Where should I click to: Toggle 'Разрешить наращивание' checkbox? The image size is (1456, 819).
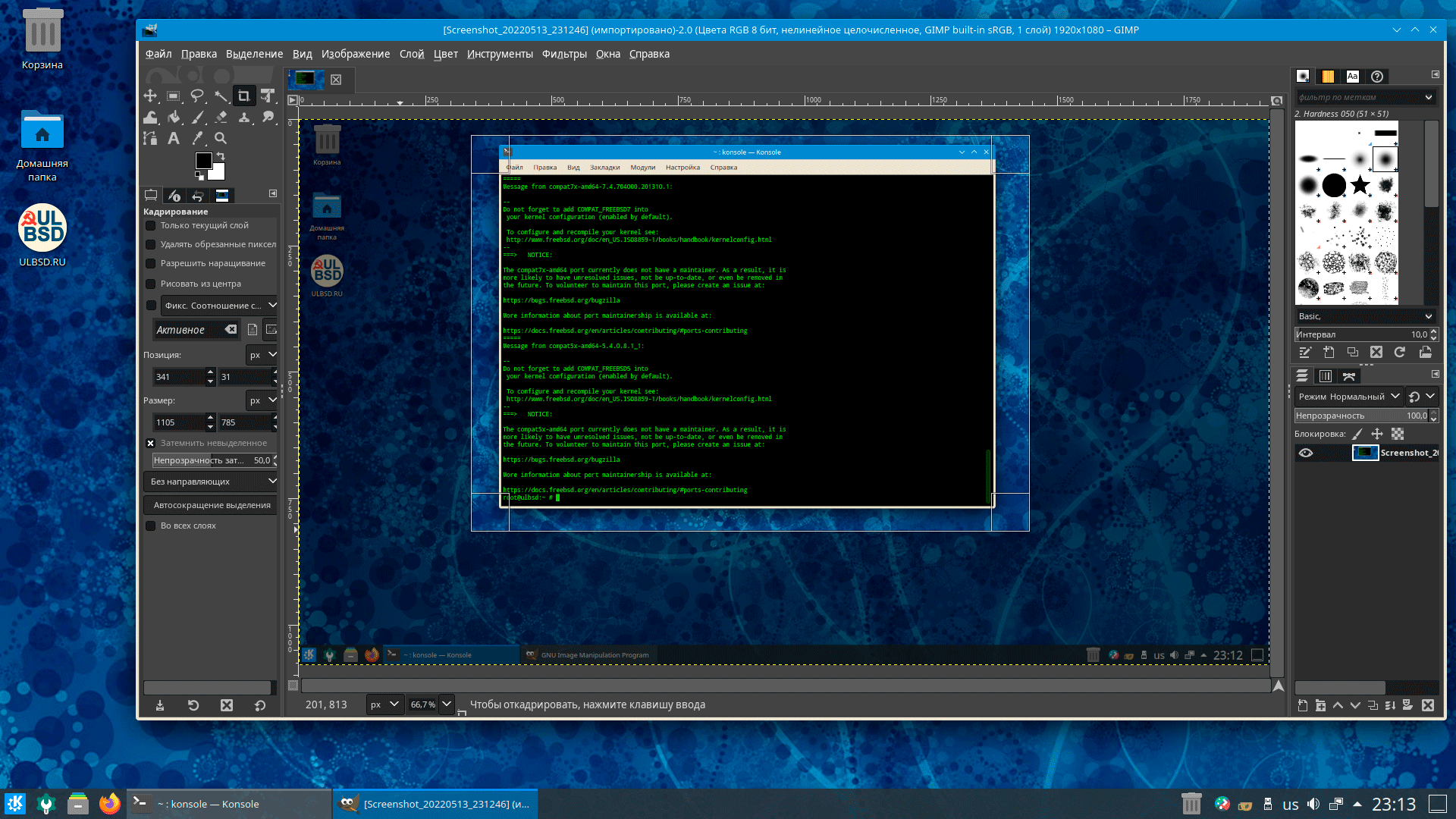click(x=151, y=264)
